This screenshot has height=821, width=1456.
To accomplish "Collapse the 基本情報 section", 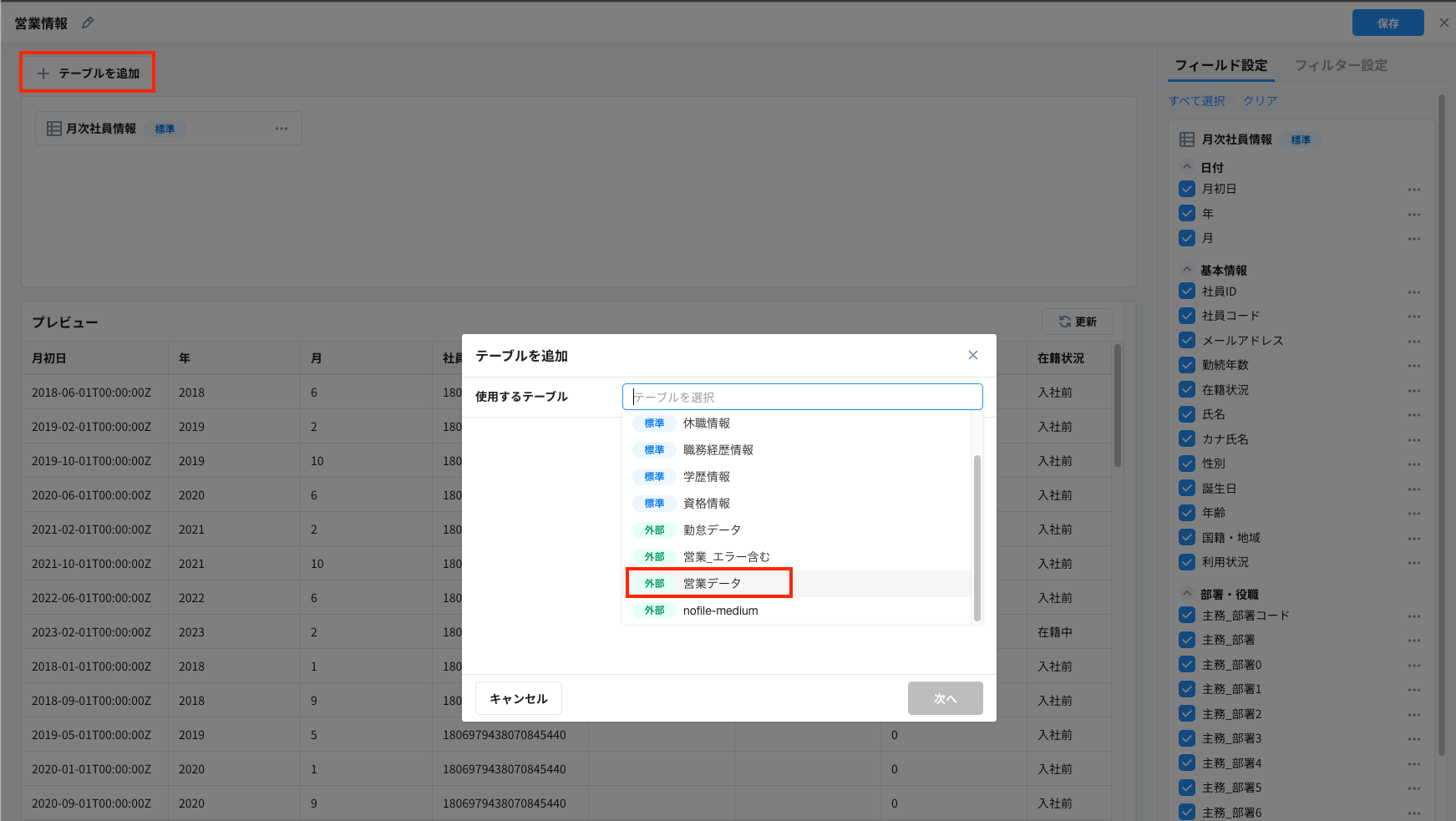I will click(1187, 270).
